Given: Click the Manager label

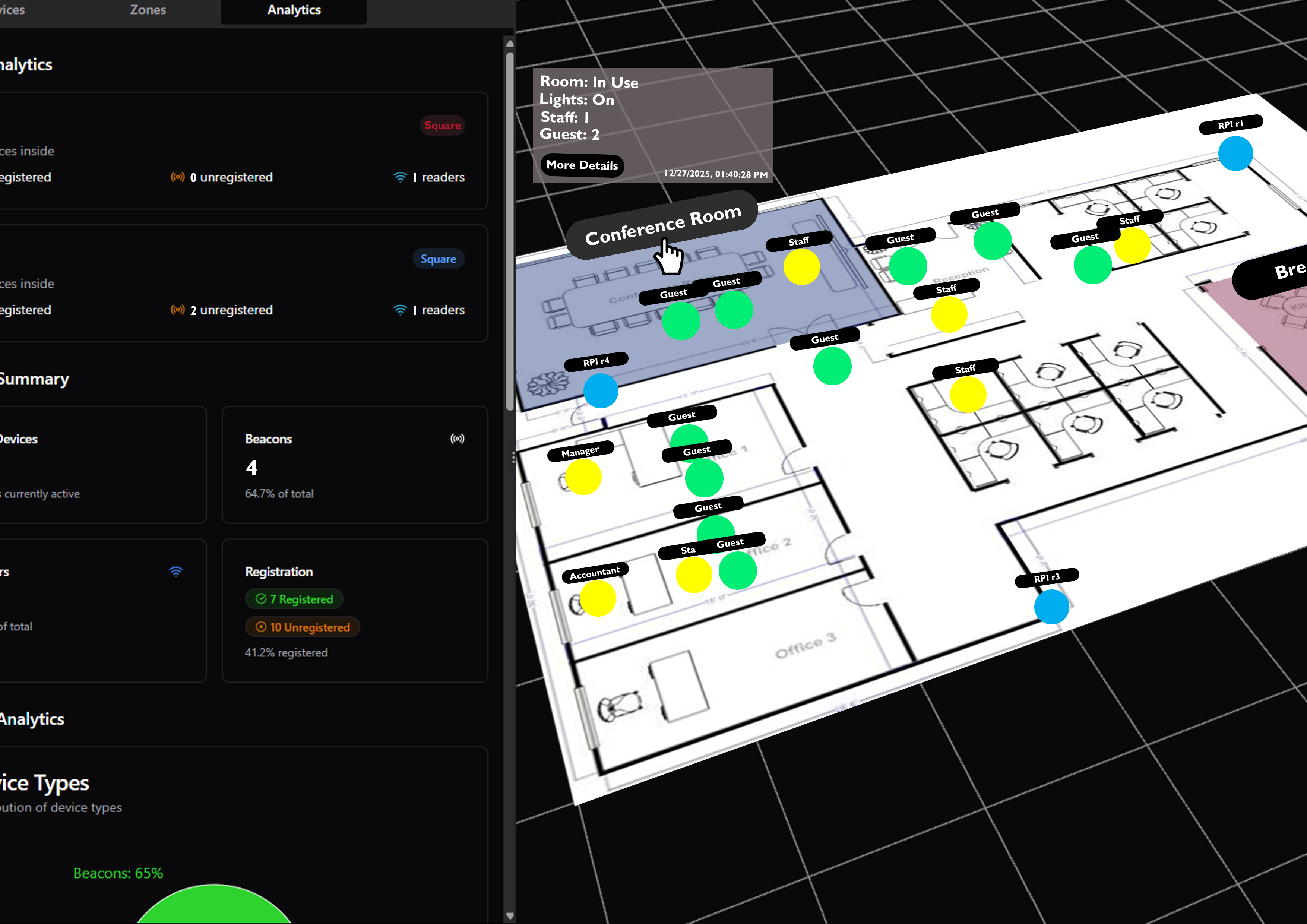Looking at the screenshot, I should (x=580, y=452).
